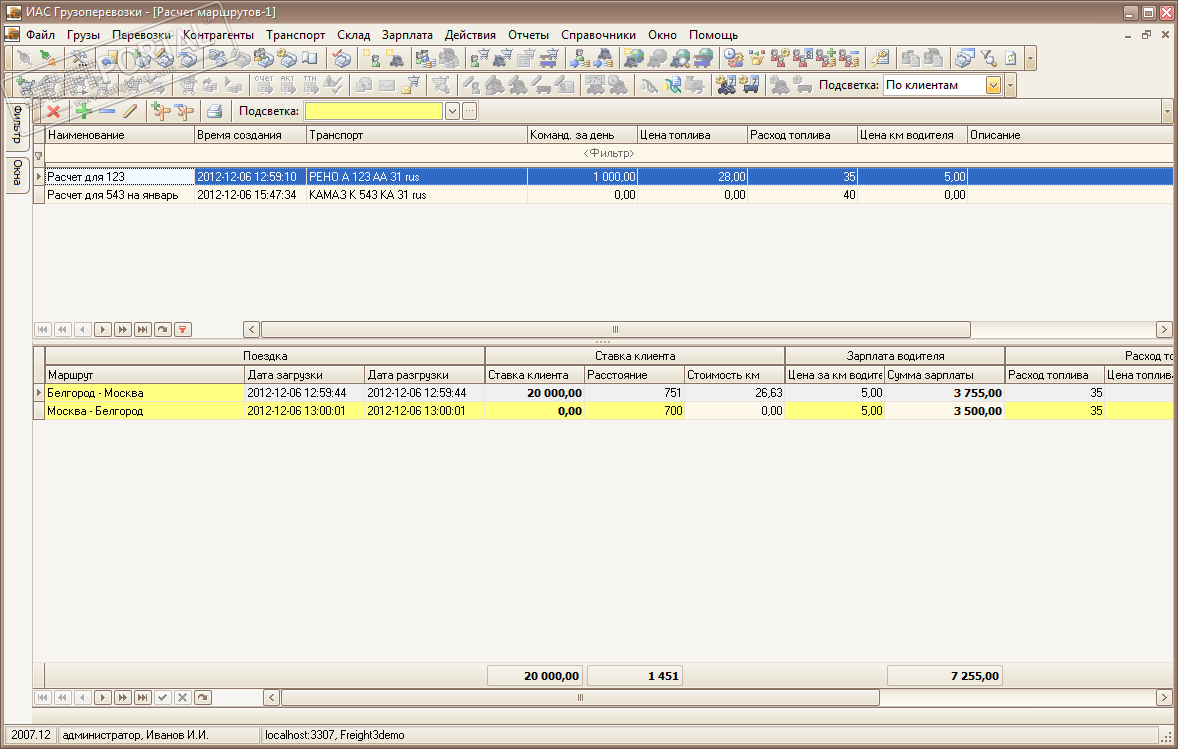
Task: Expand the yellow Подсветка combo box arrow
Action: point(452,111)
